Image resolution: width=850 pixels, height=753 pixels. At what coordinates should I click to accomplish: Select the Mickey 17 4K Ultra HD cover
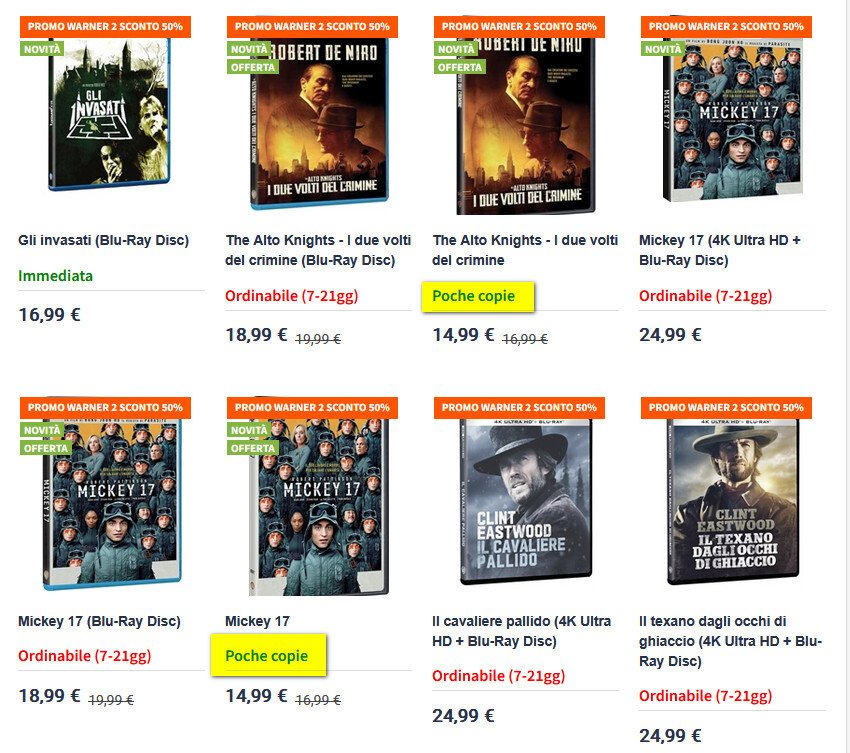coord(731,115)
